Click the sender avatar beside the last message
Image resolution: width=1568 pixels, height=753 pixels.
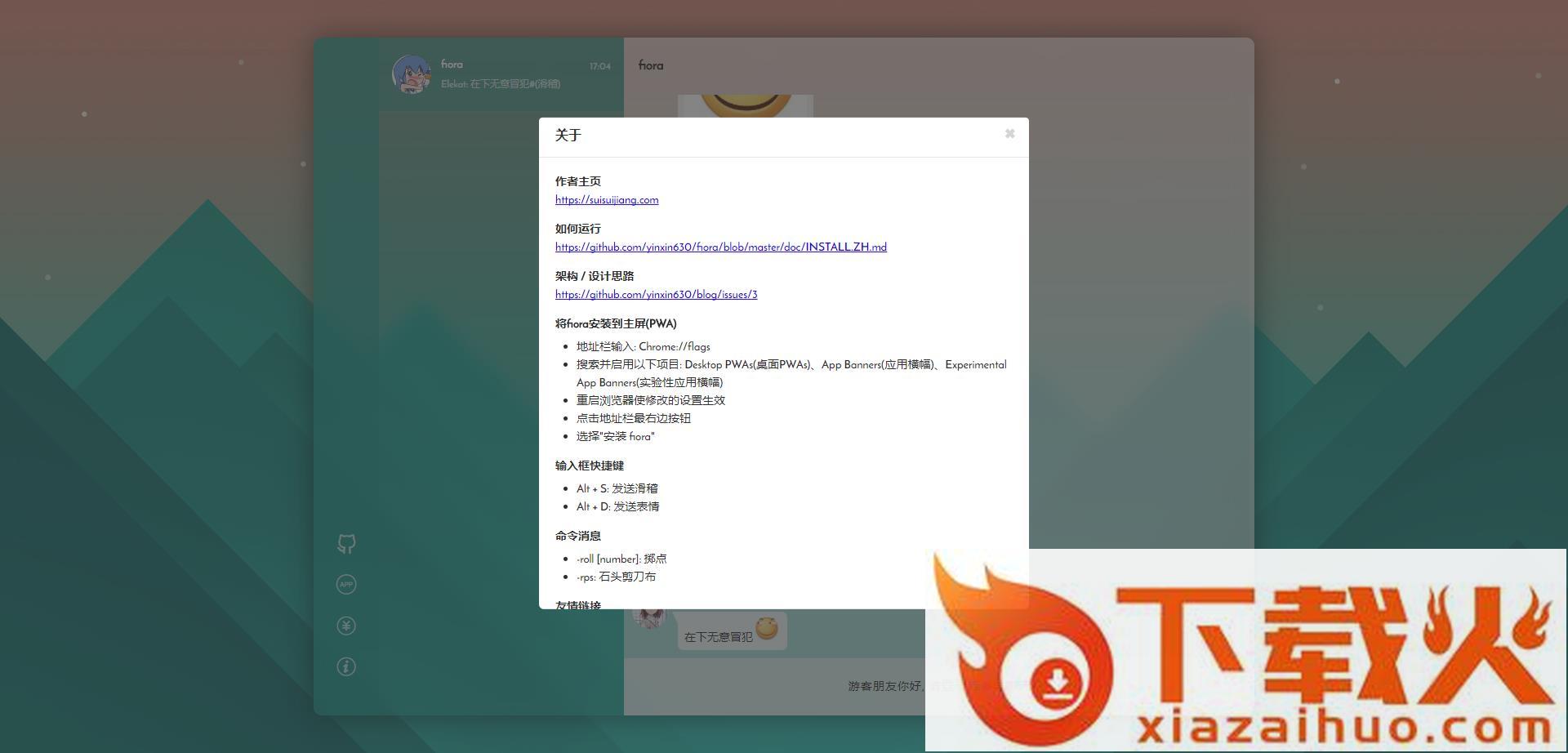650,619
